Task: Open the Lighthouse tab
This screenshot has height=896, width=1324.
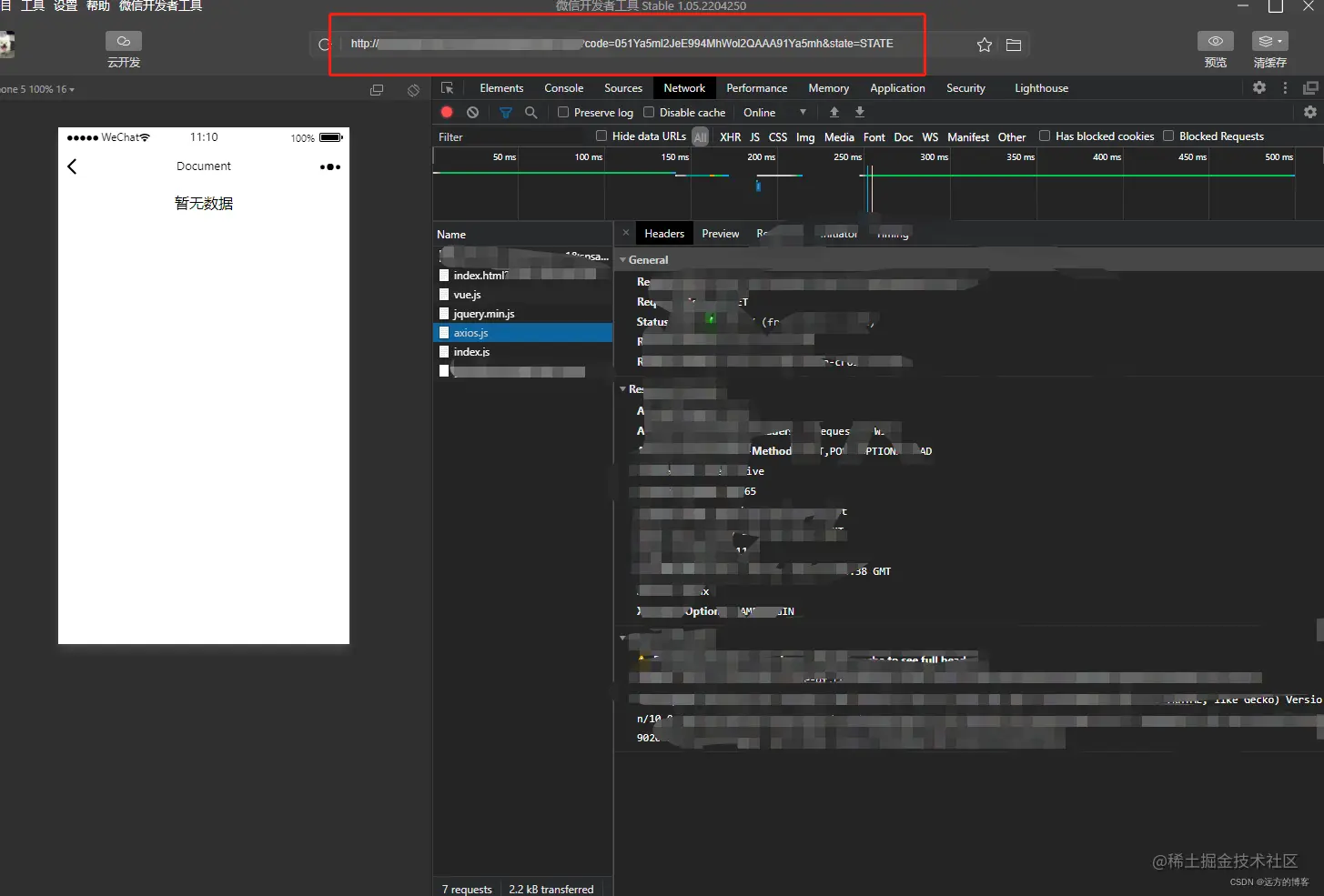Action: (x=1041, y=88)
